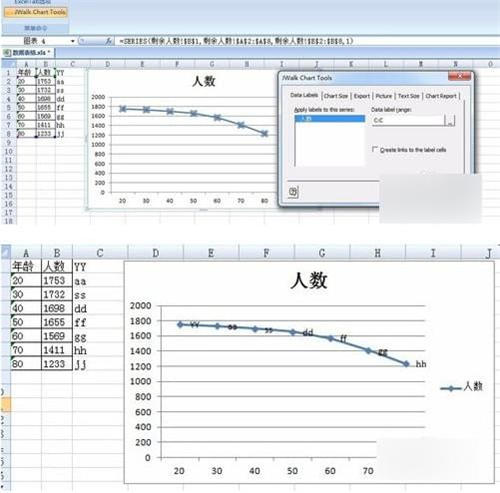Viewport: 500px width, 493px height.
Task: Click the cell 1753 in the enlarged sheet
Action: 57,281
